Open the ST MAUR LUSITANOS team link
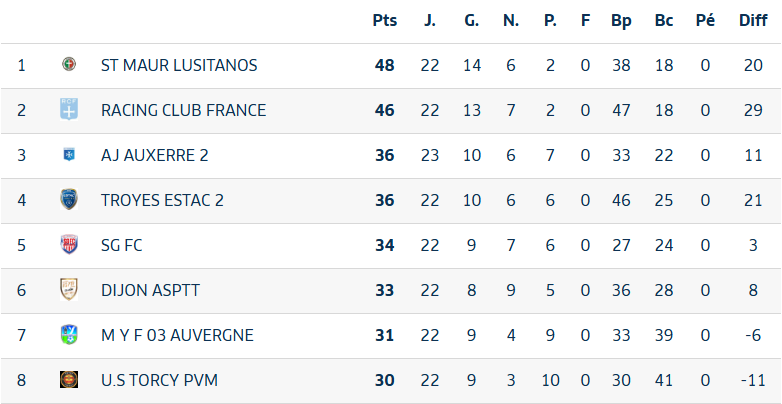Viewport: 782px width, 404px height. [179, 65]
